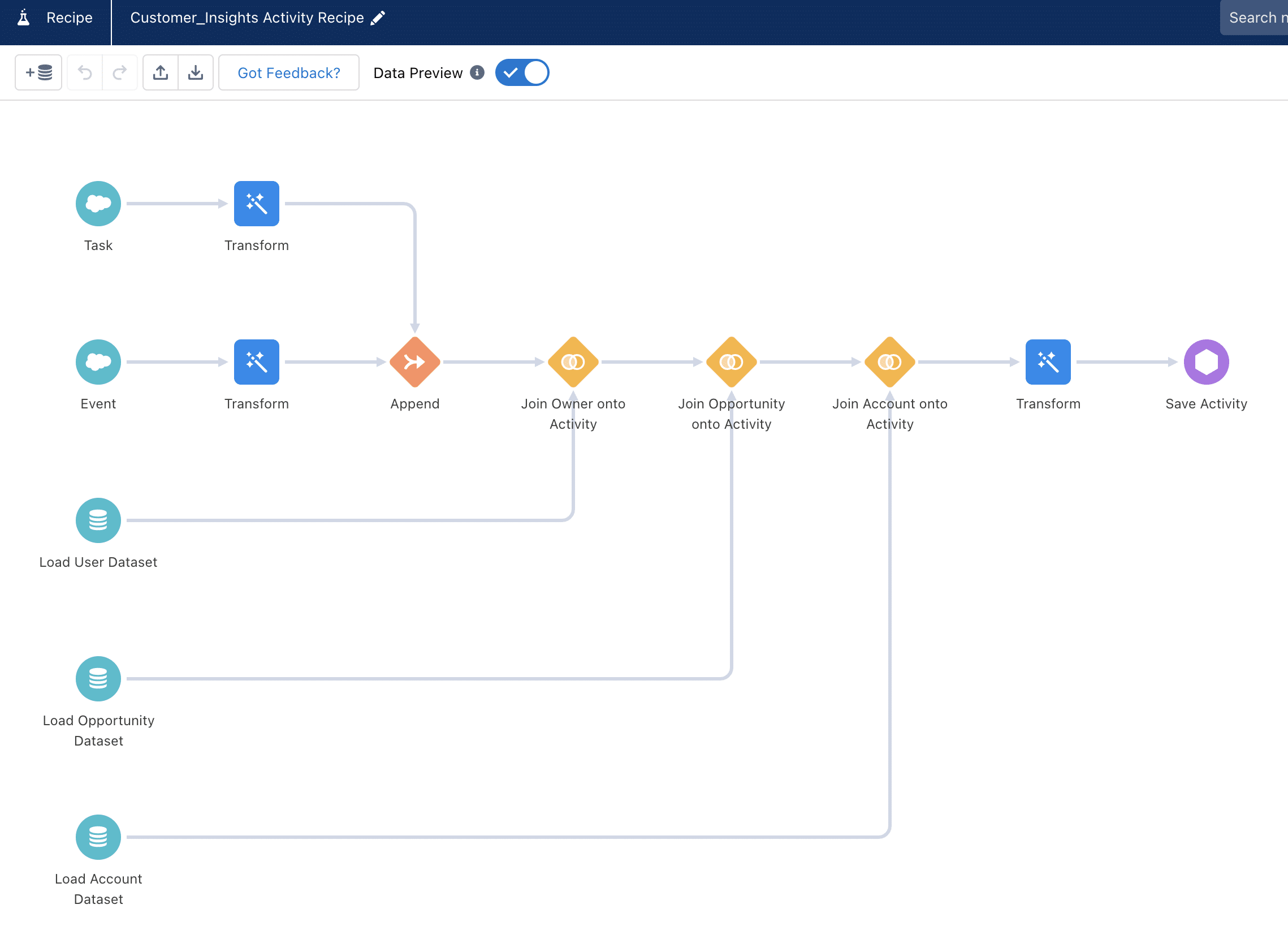Click the Join Opportunity onto Activity label

[732, 414]
